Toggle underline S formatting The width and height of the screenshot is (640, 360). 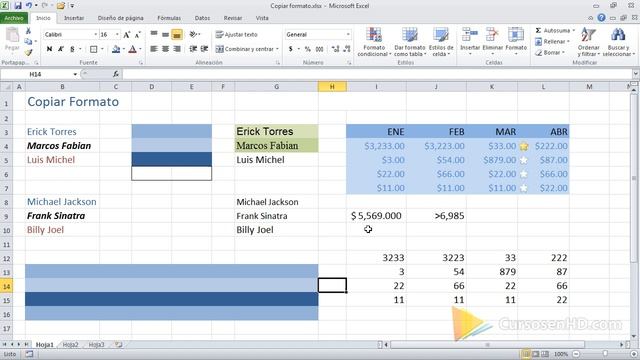pos(72,49)
